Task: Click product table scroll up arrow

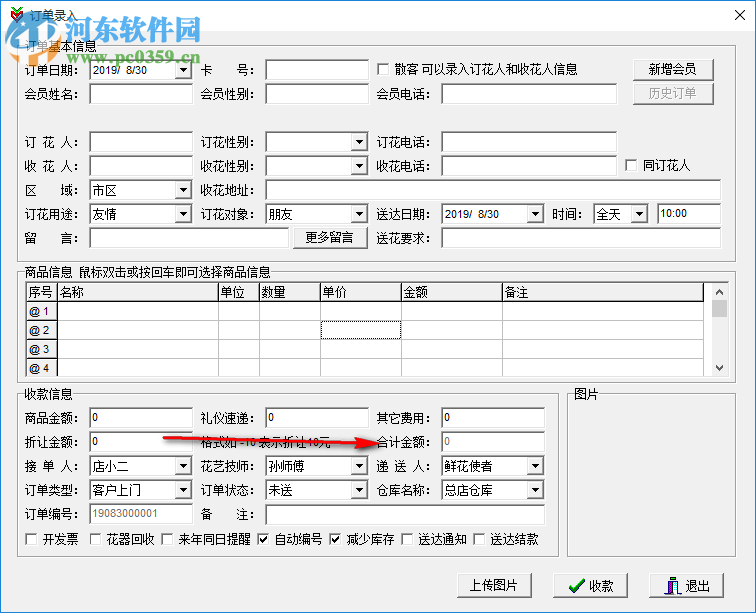Action: tap(719, 292)
